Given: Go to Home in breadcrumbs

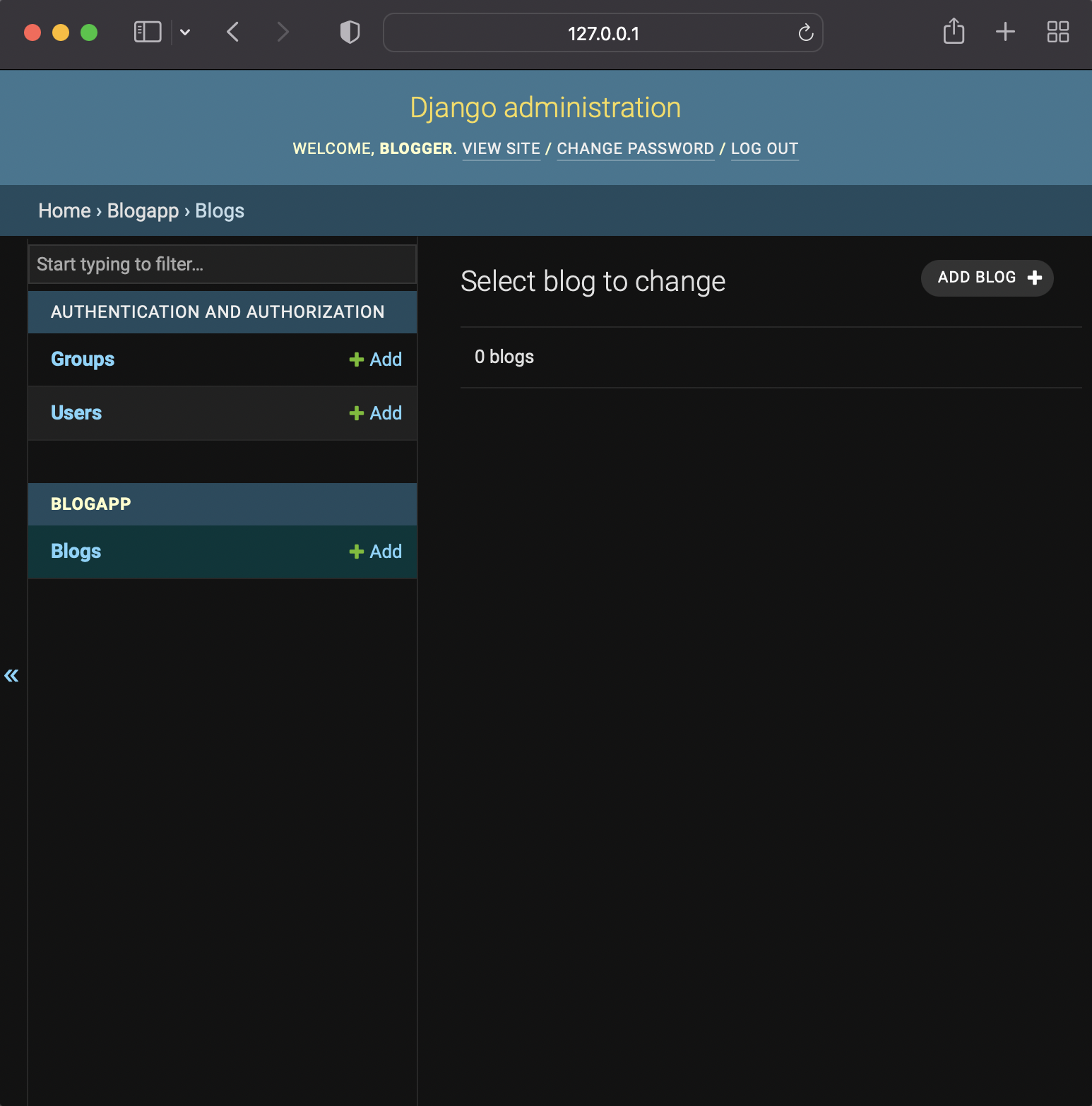Looking at the screenshot, I should tap(64, 210).
